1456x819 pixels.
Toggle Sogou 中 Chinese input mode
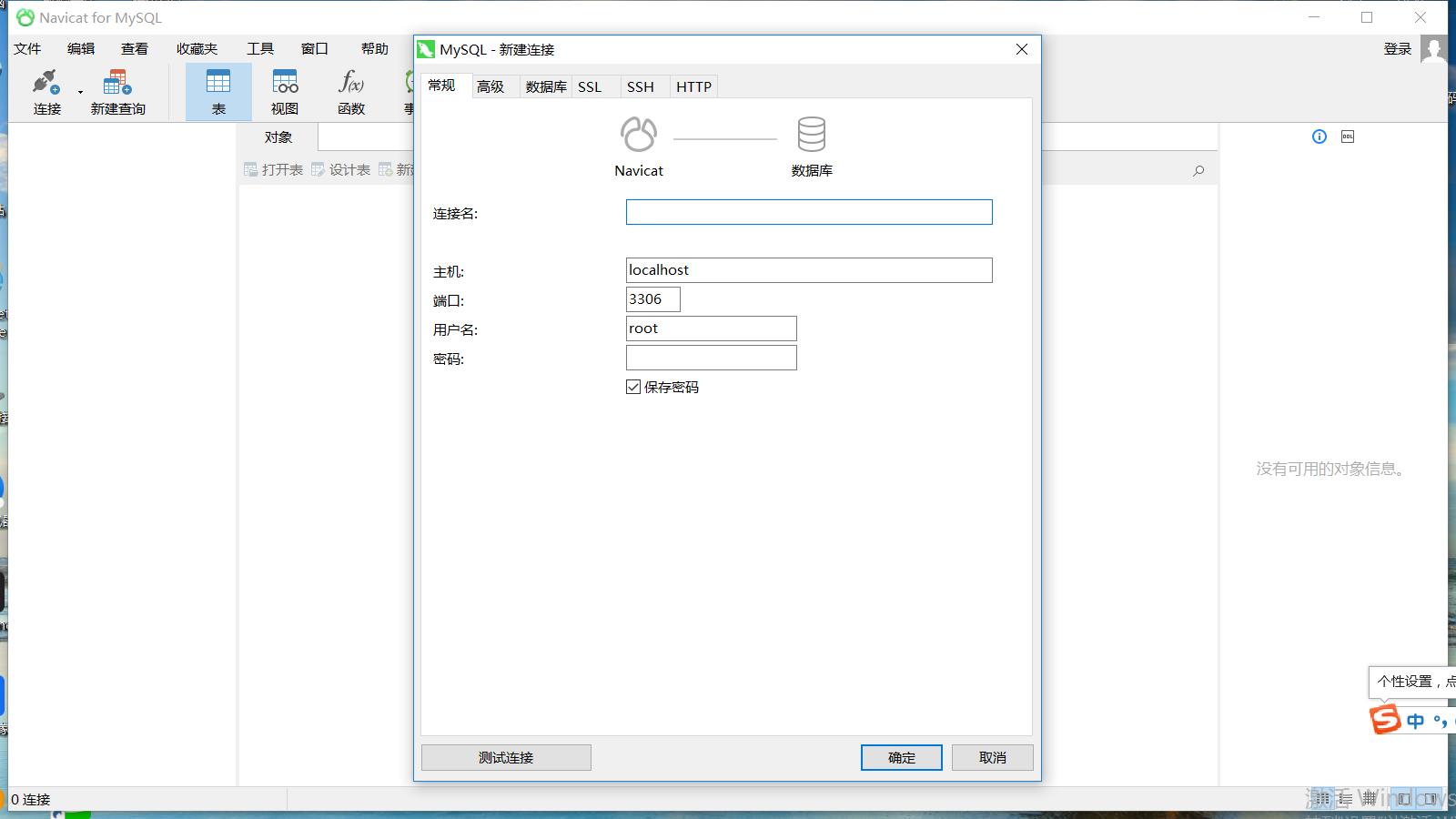1415,721
